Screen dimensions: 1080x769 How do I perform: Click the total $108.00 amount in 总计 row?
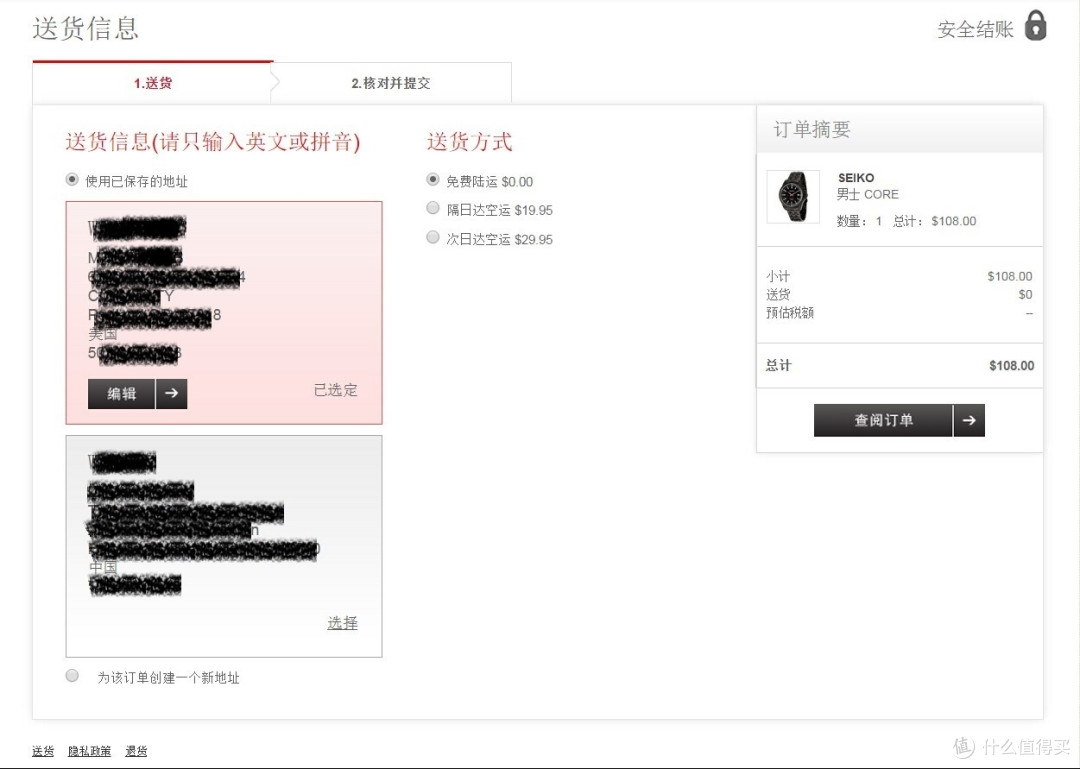coord(1012,366)
